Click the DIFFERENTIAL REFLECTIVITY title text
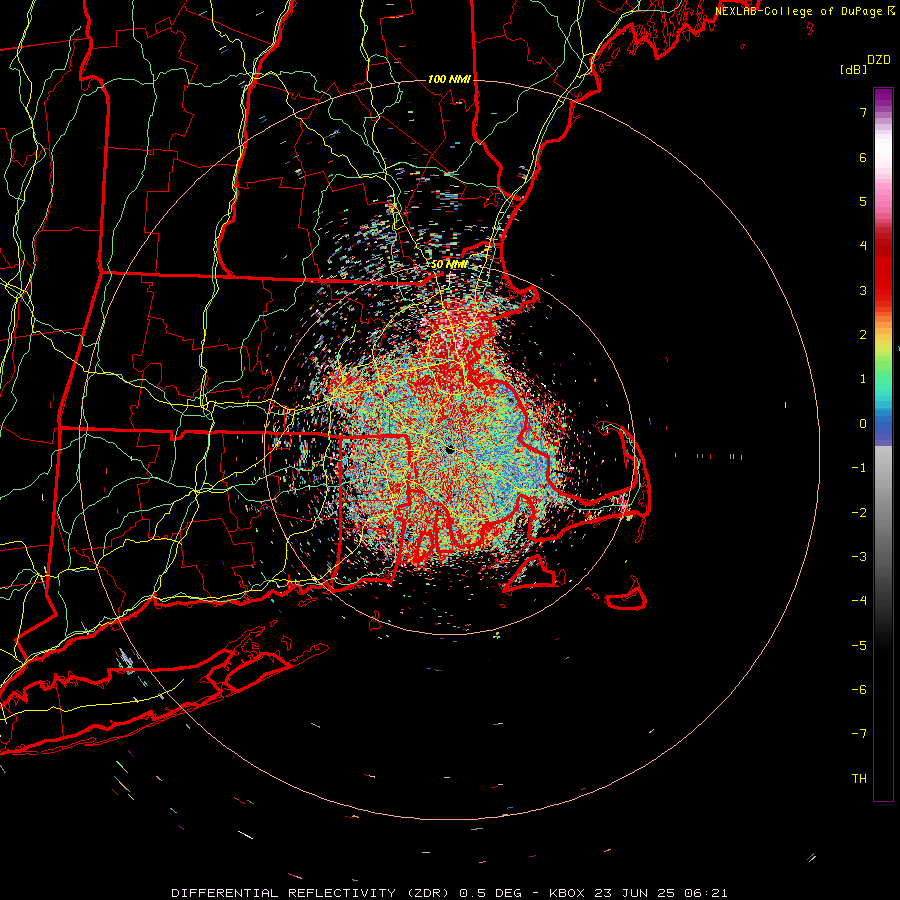 tap(284, 893)
